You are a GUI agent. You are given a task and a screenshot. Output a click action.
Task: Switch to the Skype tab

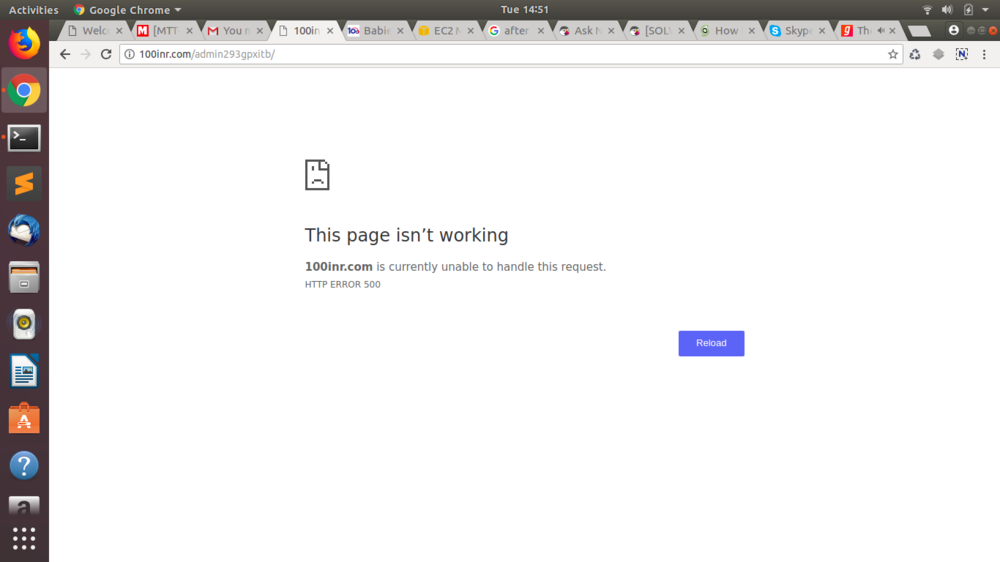click(x=797, y=31)
